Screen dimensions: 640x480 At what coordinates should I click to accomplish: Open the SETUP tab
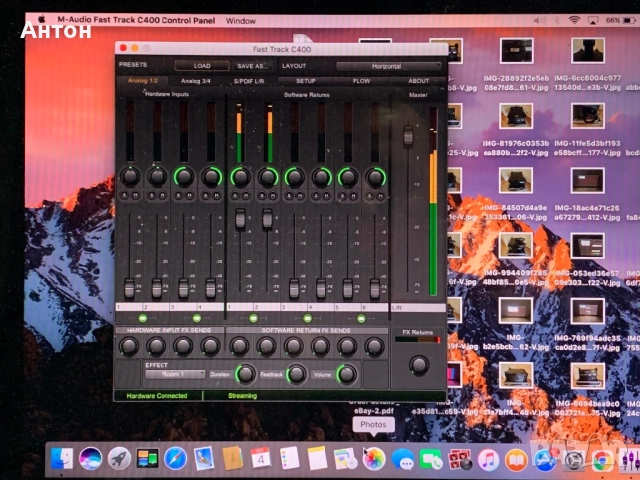click(306, 81)
